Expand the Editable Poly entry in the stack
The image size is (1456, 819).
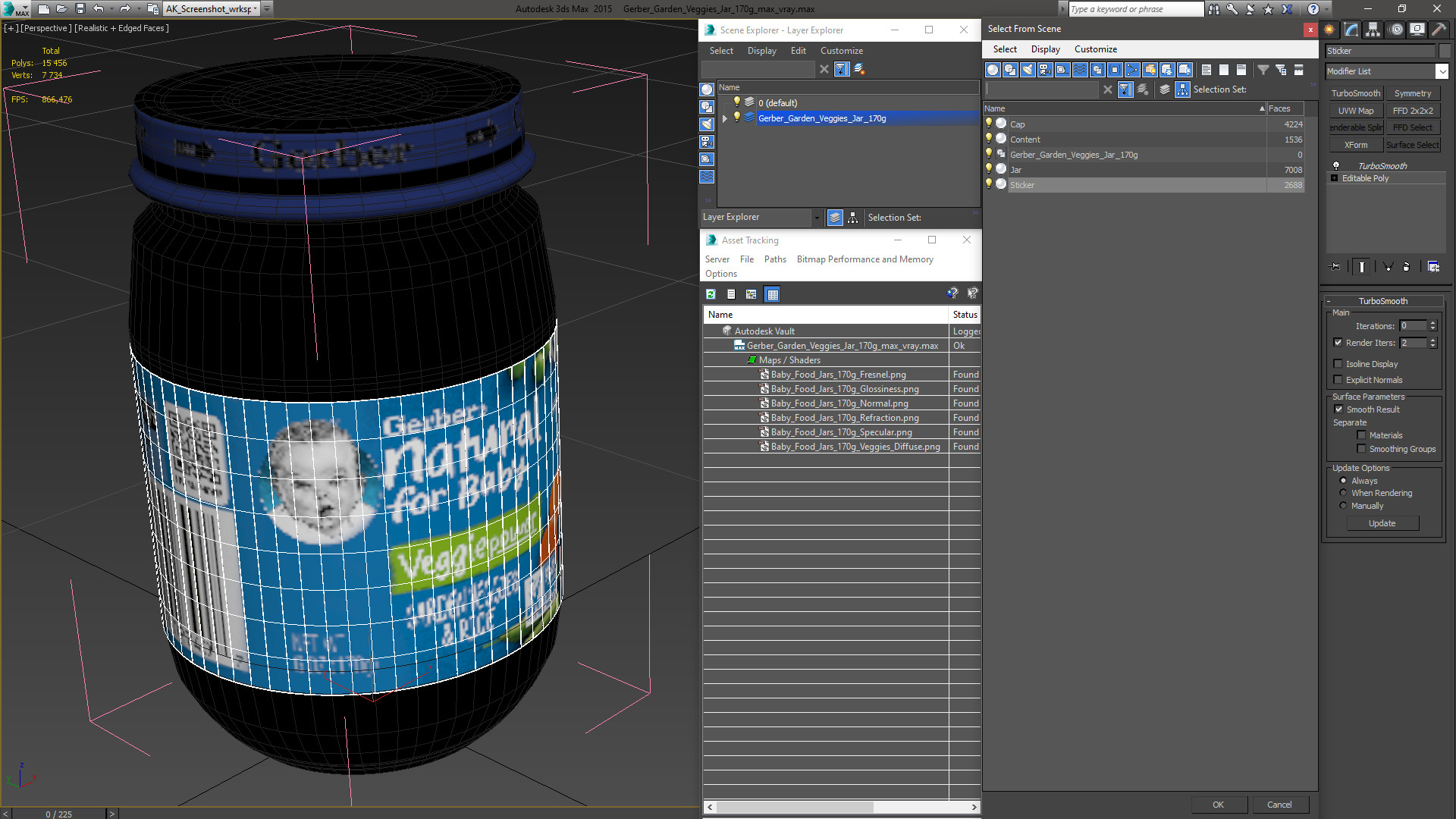click(x=1335, y=178)
